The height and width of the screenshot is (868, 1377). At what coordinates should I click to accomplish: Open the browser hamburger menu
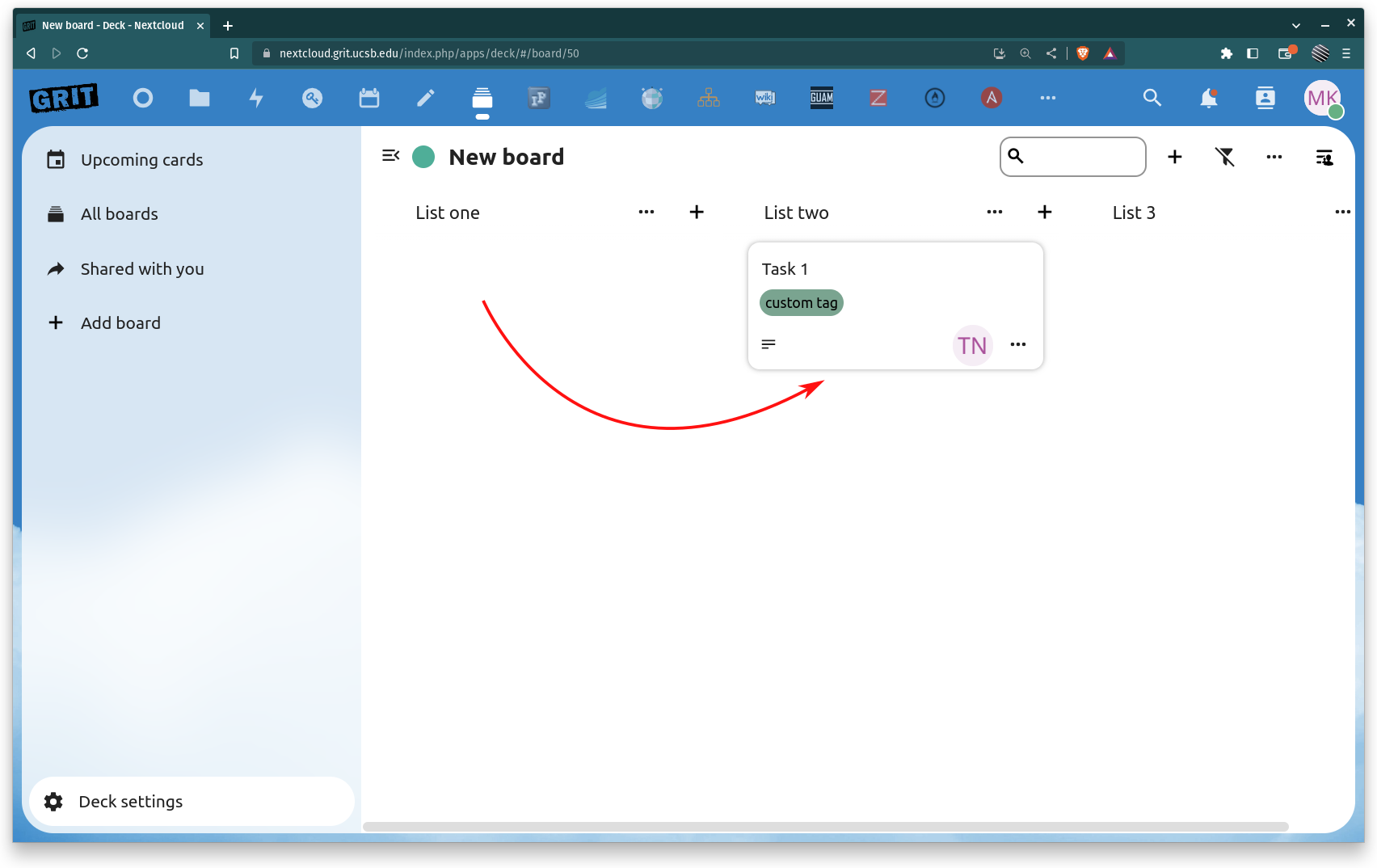tap(1346, 53)
